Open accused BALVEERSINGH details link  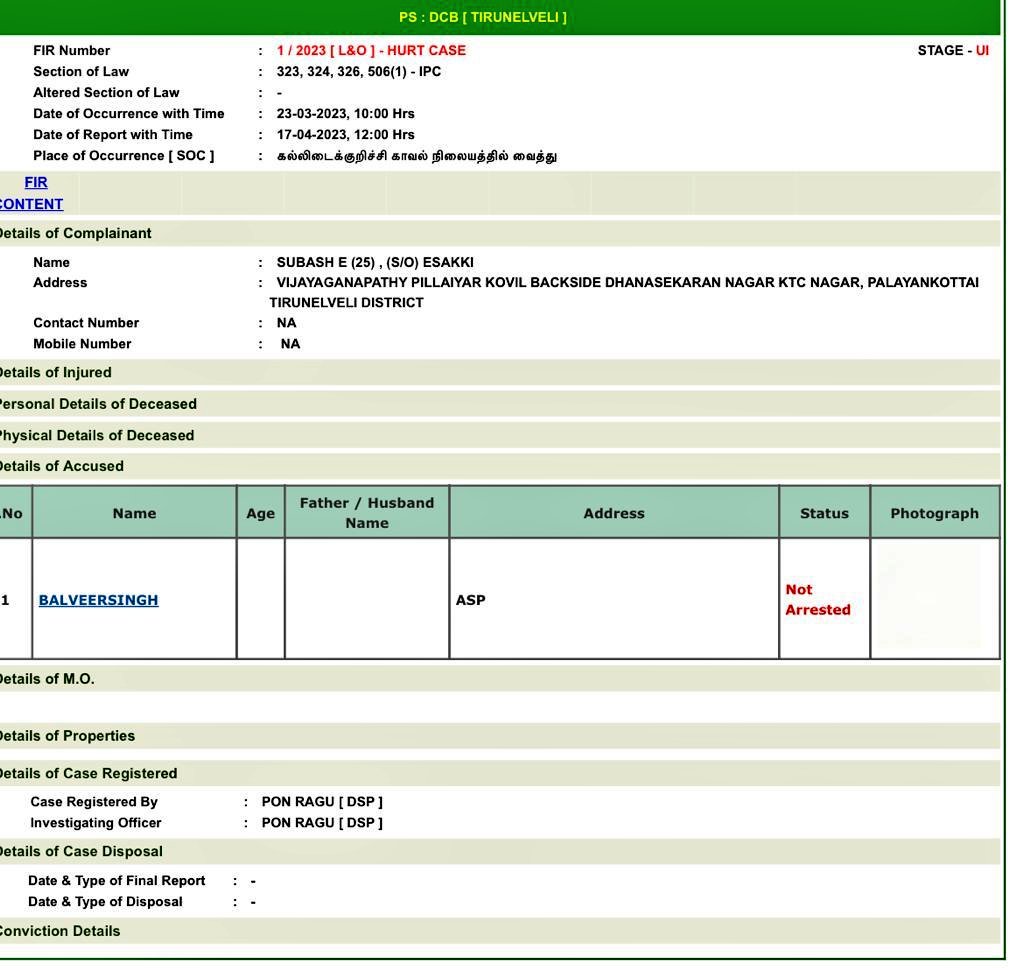pos(98,600)
